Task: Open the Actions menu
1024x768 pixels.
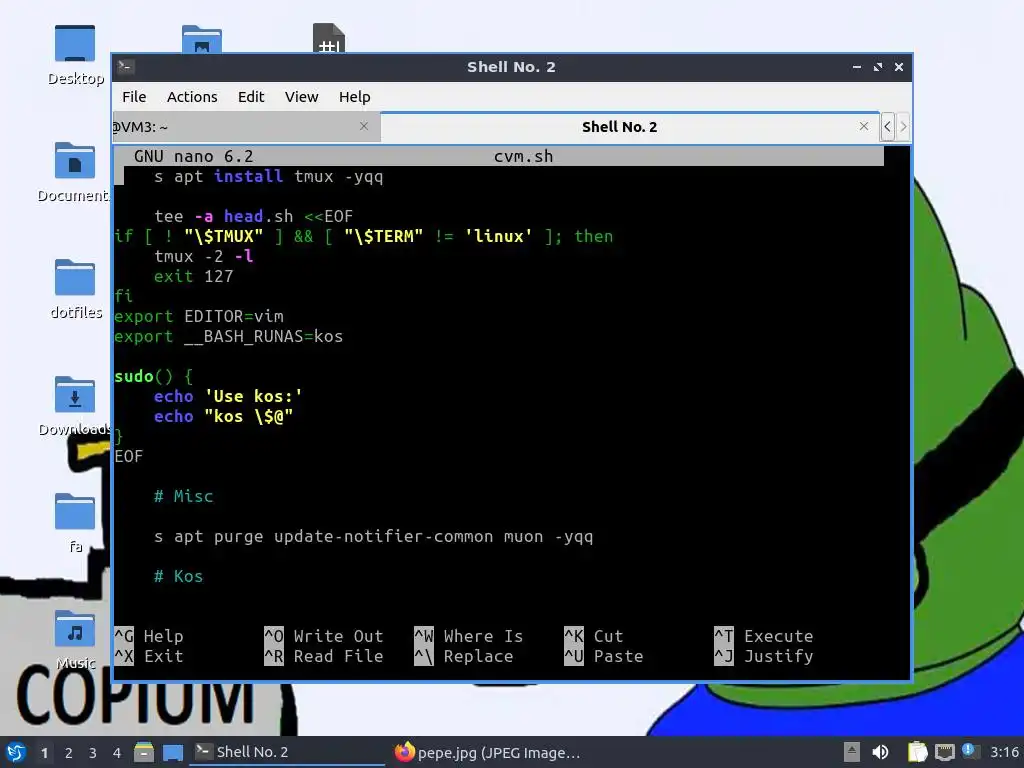Action: [x=192, y=97]
